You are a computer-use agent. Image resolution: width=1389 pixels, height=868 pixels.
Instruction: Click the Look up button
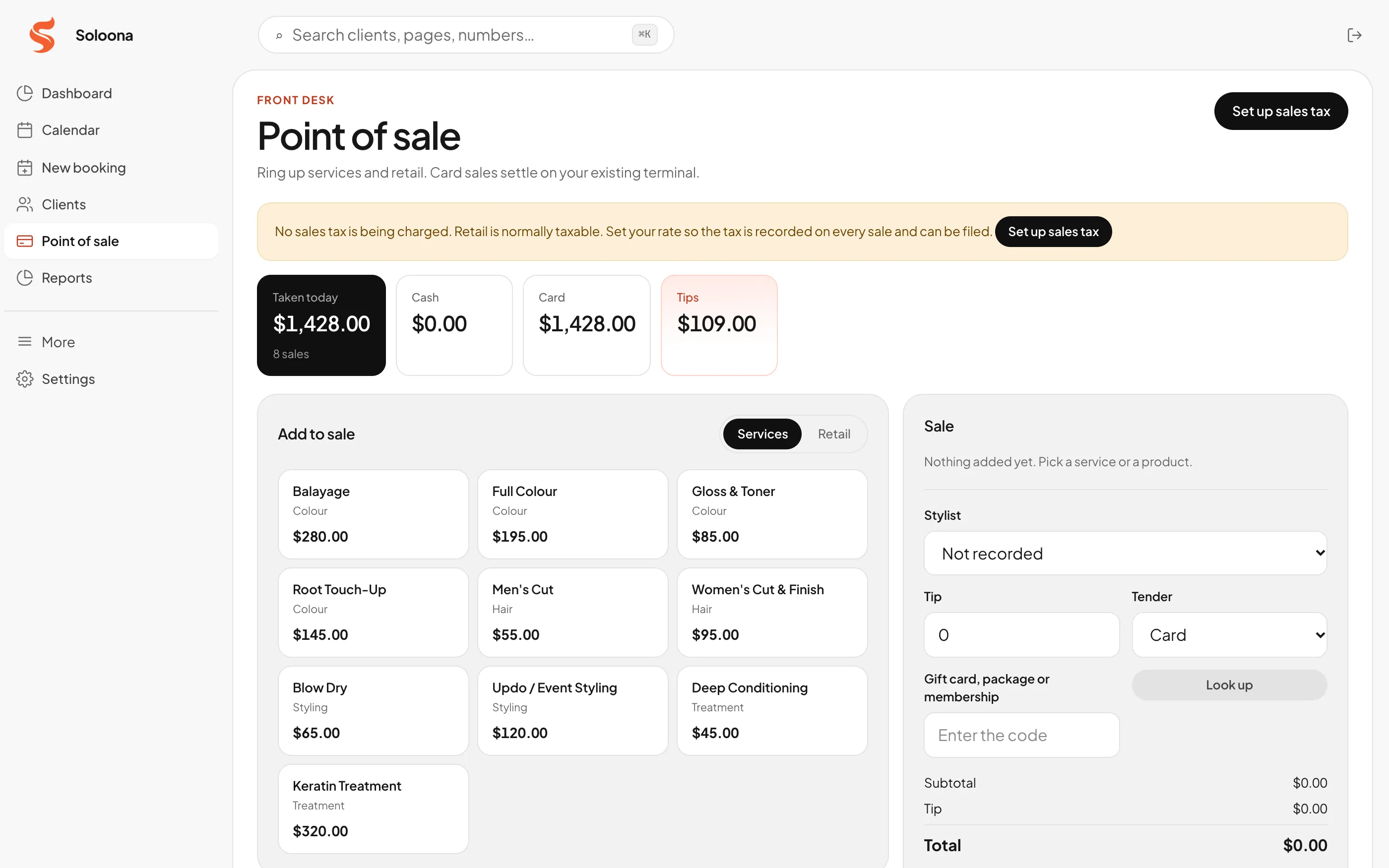(x=1229, y=685)
